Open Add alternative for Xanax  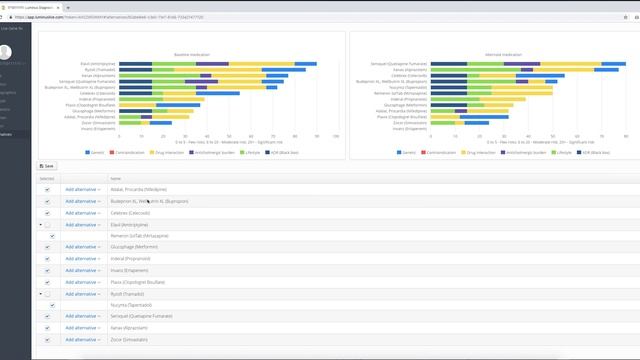(x=83, y=328)
